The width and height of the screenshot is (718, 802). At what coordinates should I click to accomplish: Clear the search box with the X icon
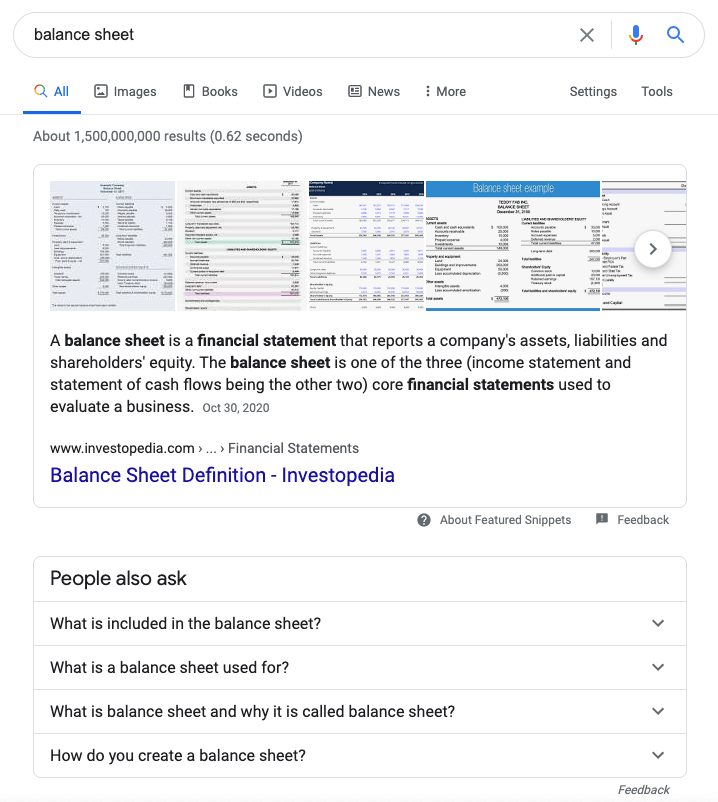click(587, 35)
